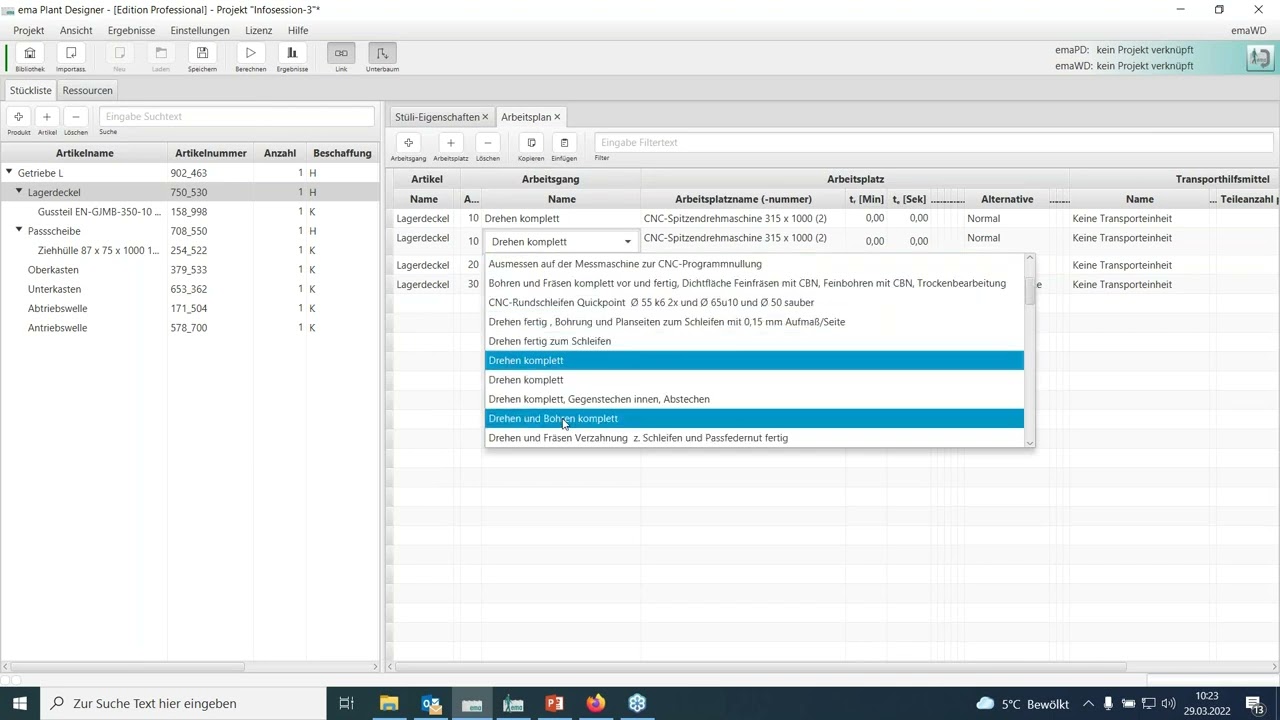Switch to the Stückliste tab

coord(31,90)
